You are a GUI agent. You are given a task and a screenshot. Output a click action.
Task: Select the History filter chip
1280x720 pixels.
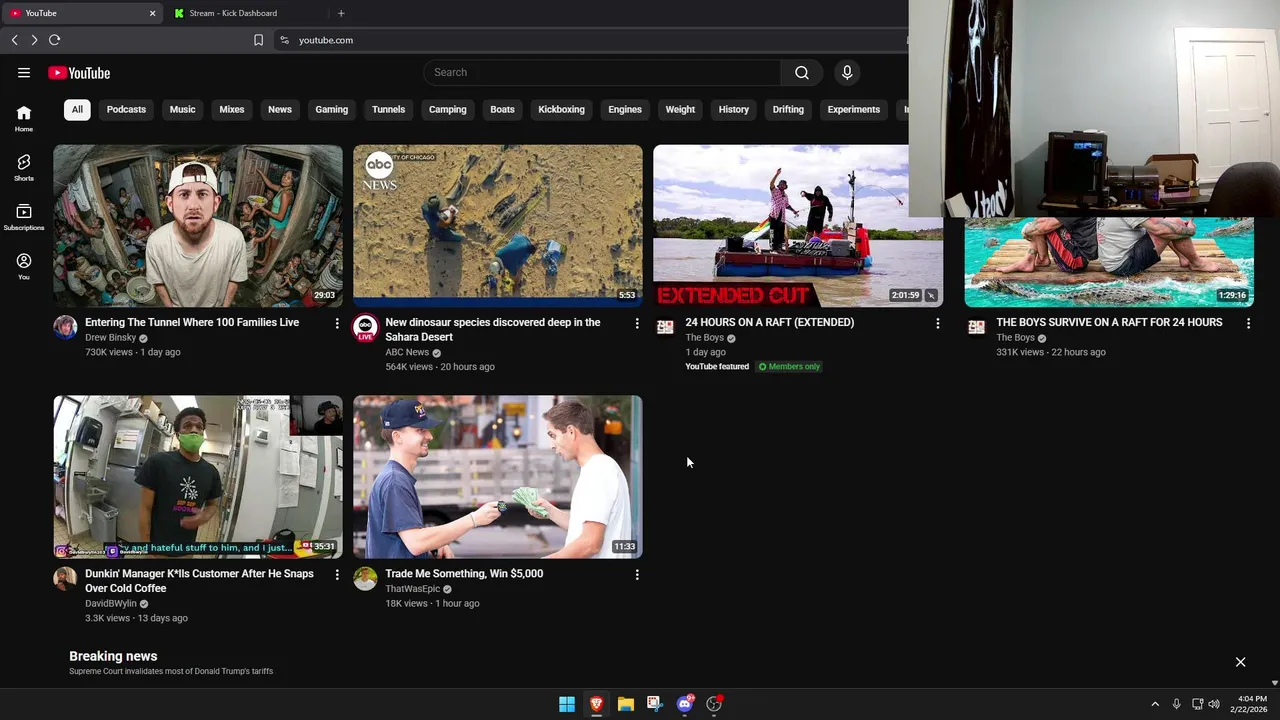point(734,109)
